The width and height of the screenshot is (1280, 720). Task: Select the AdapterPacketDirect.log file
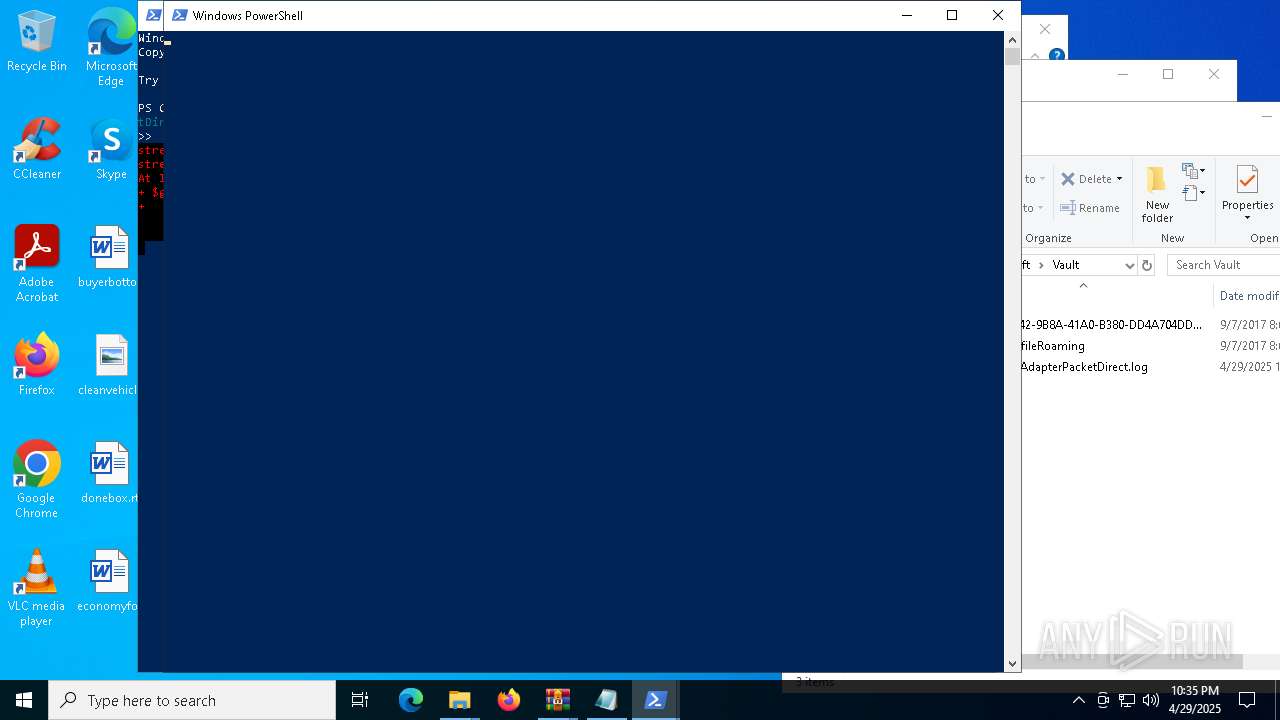(x=1084, y=367)
